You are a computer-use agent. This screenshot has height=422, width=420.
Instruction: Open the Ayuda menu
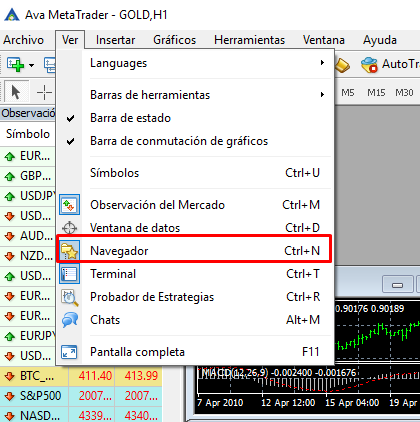[380, 40]
